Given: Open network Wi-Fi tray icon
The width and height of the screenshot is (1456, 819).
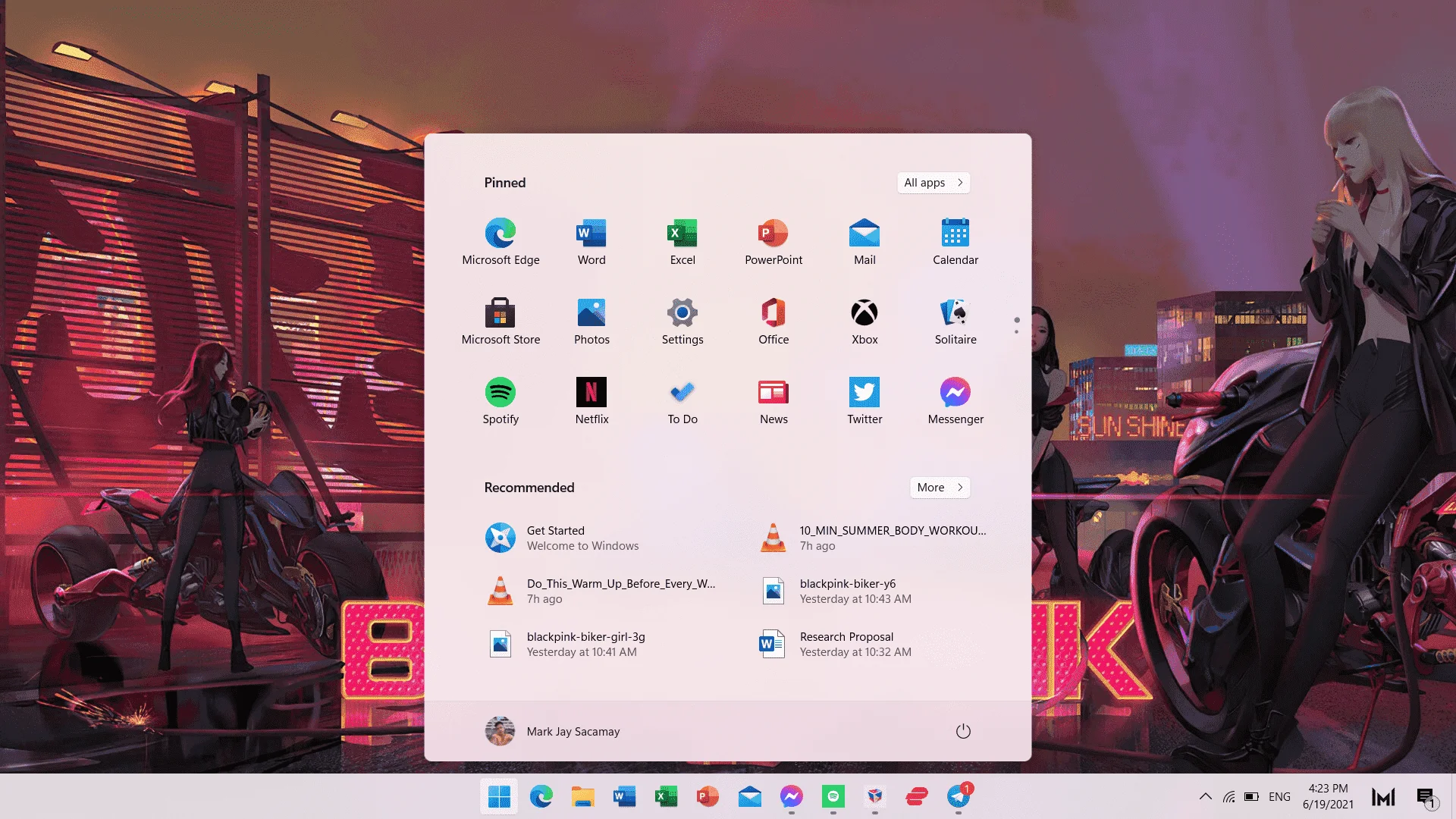Looking at the screenshot, I should [1228, 796].
